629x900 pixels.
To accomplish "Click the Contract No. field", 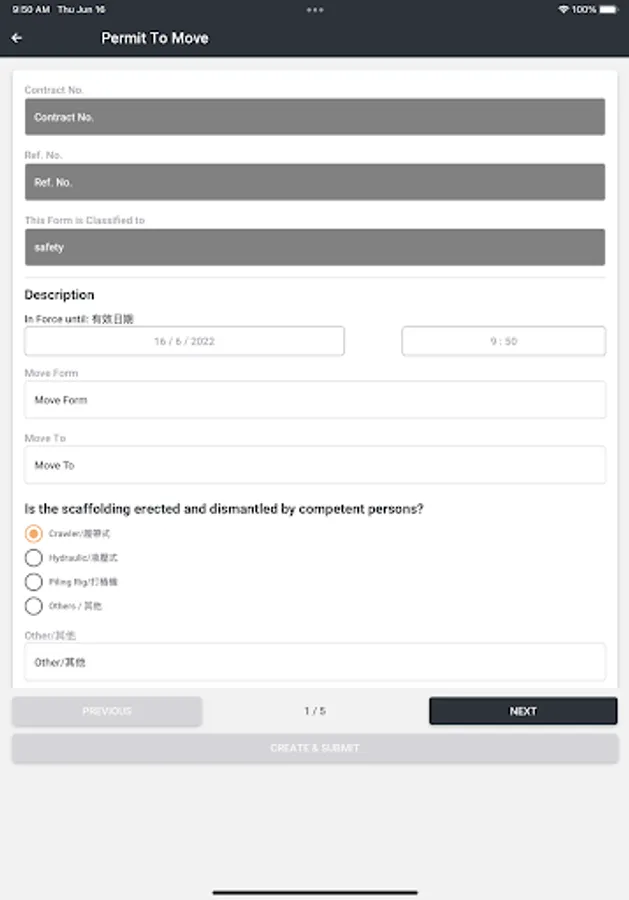I will (315, 117).
